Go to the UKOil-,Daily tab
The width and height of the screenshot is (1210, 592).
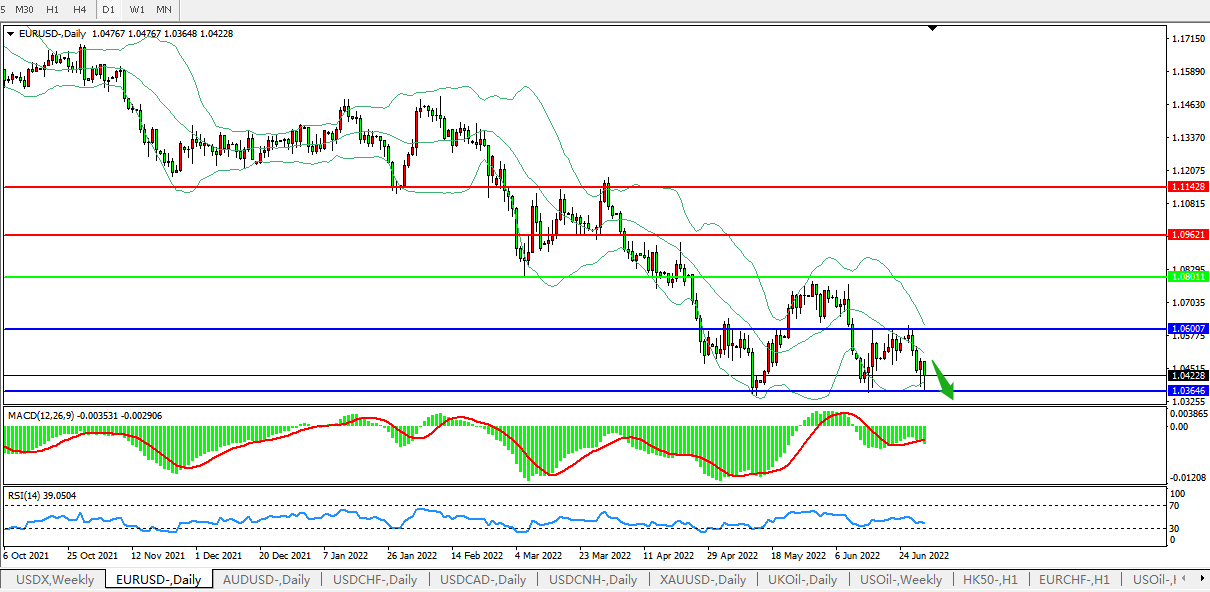pos(802,580)
